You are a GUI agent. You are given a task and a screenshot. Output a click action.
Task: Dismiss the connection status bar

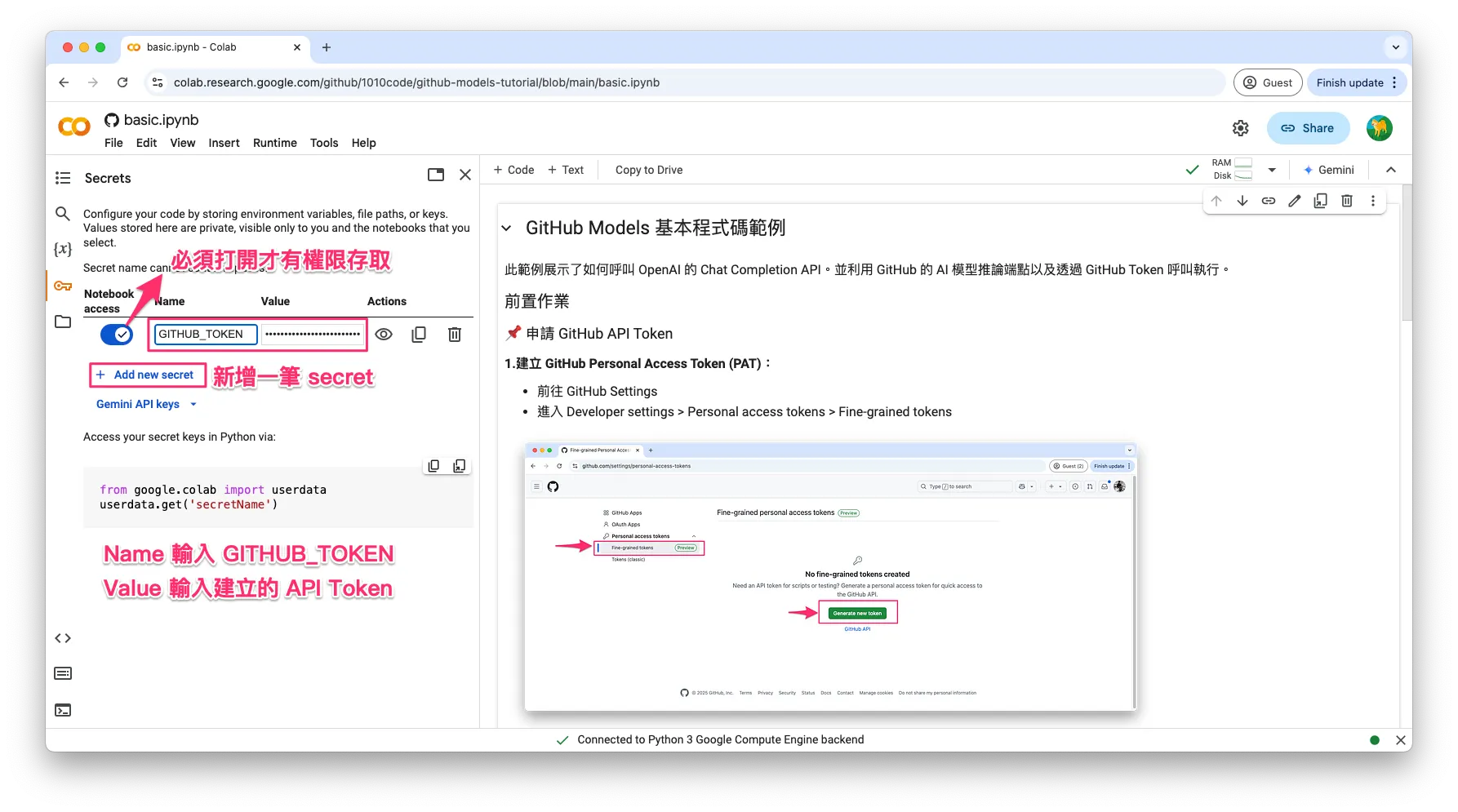point(1401,740)
